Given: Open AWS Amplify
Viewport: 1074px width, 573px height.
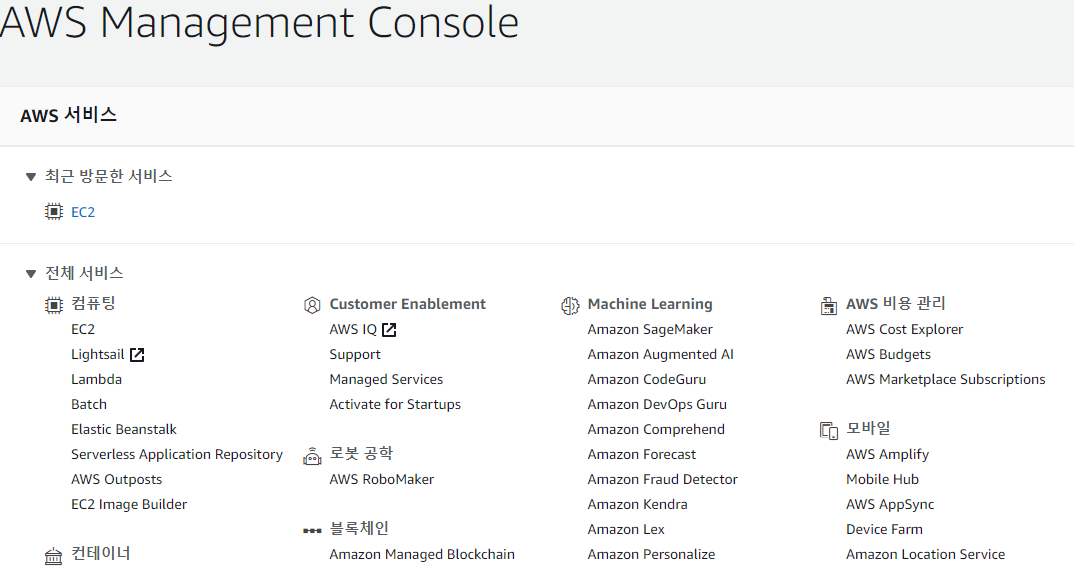Looking at the screenshot, I should click(x=888, y=455).
